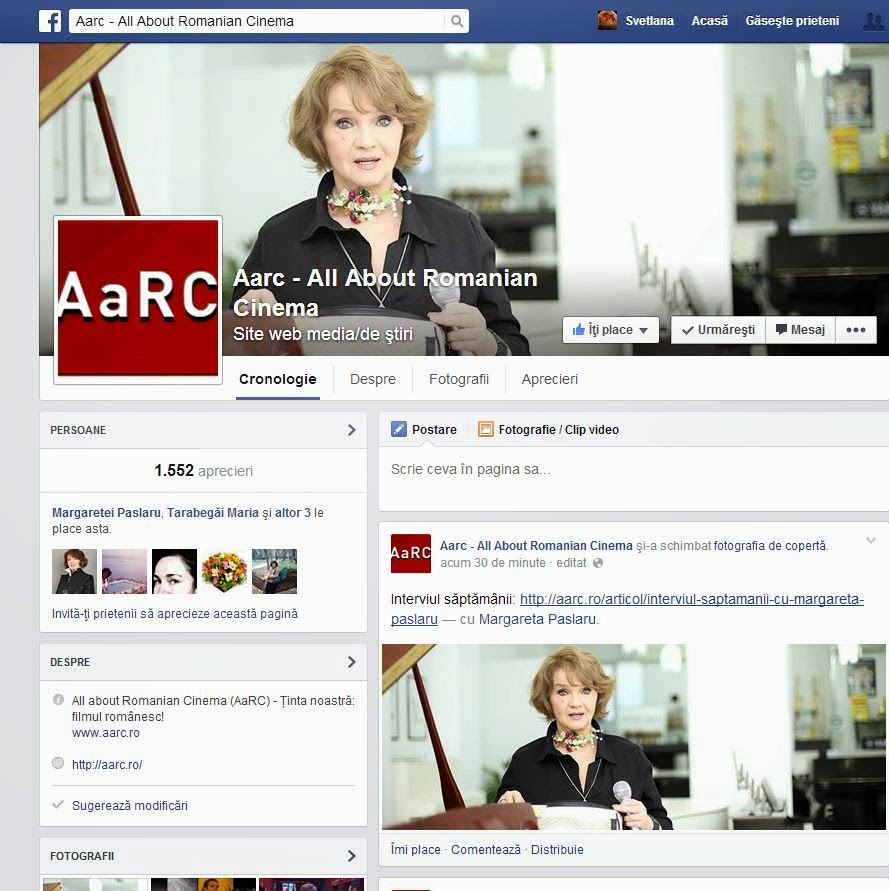Image resolution: width=889 pixels, height=891 pixels.
Task: Click the altor 3 link
Action: (293, 513)
